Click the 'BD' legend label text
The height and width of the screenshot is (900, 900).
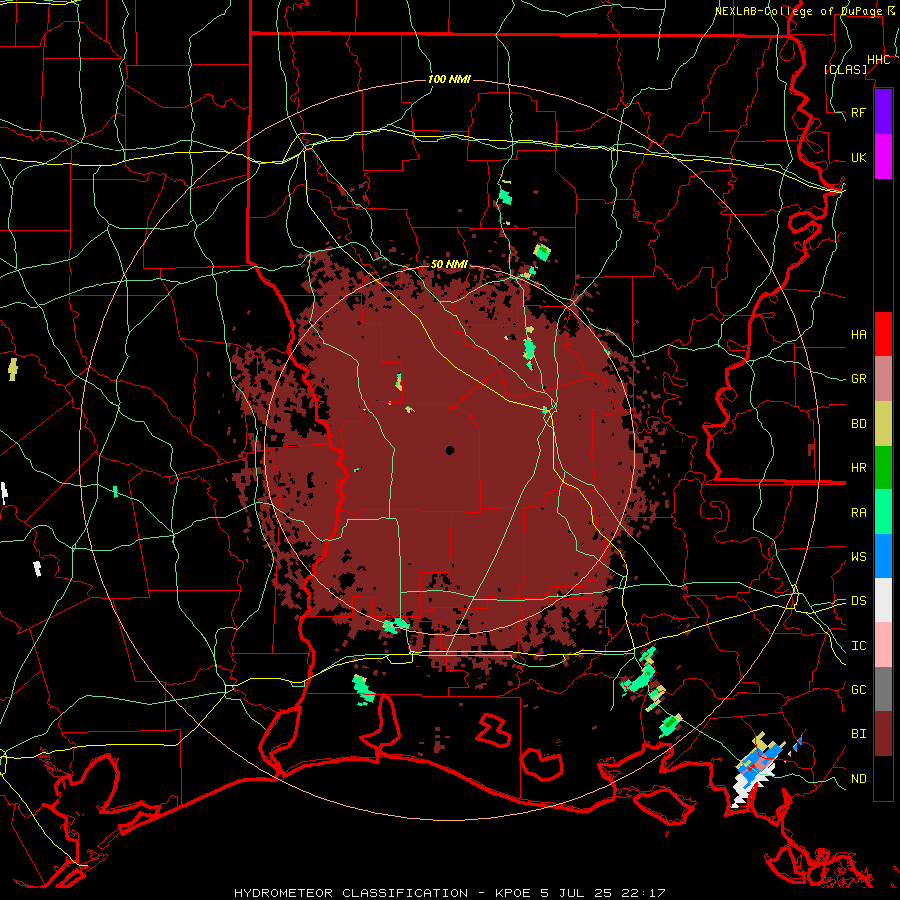click(x=858, y=424)
